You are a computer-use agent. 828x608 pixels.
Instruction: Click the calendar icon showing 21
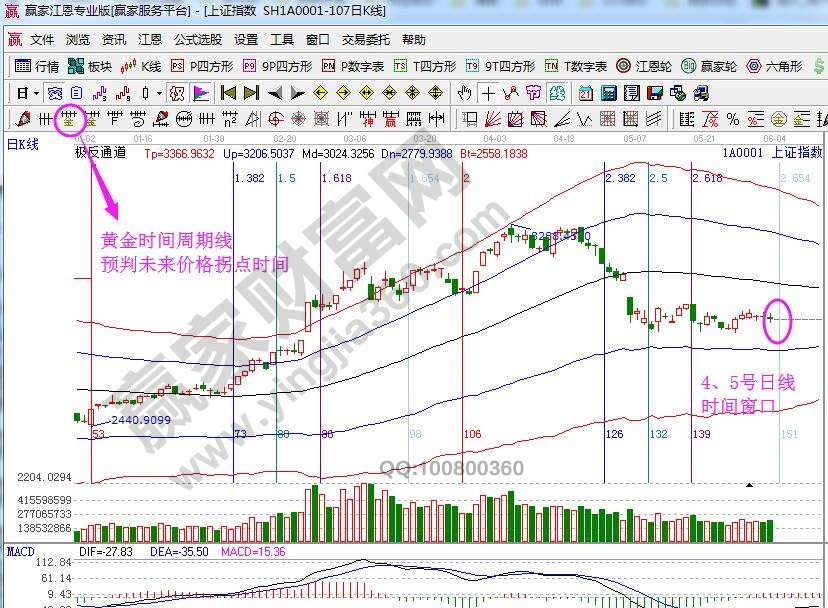click(x=586, y=93)
